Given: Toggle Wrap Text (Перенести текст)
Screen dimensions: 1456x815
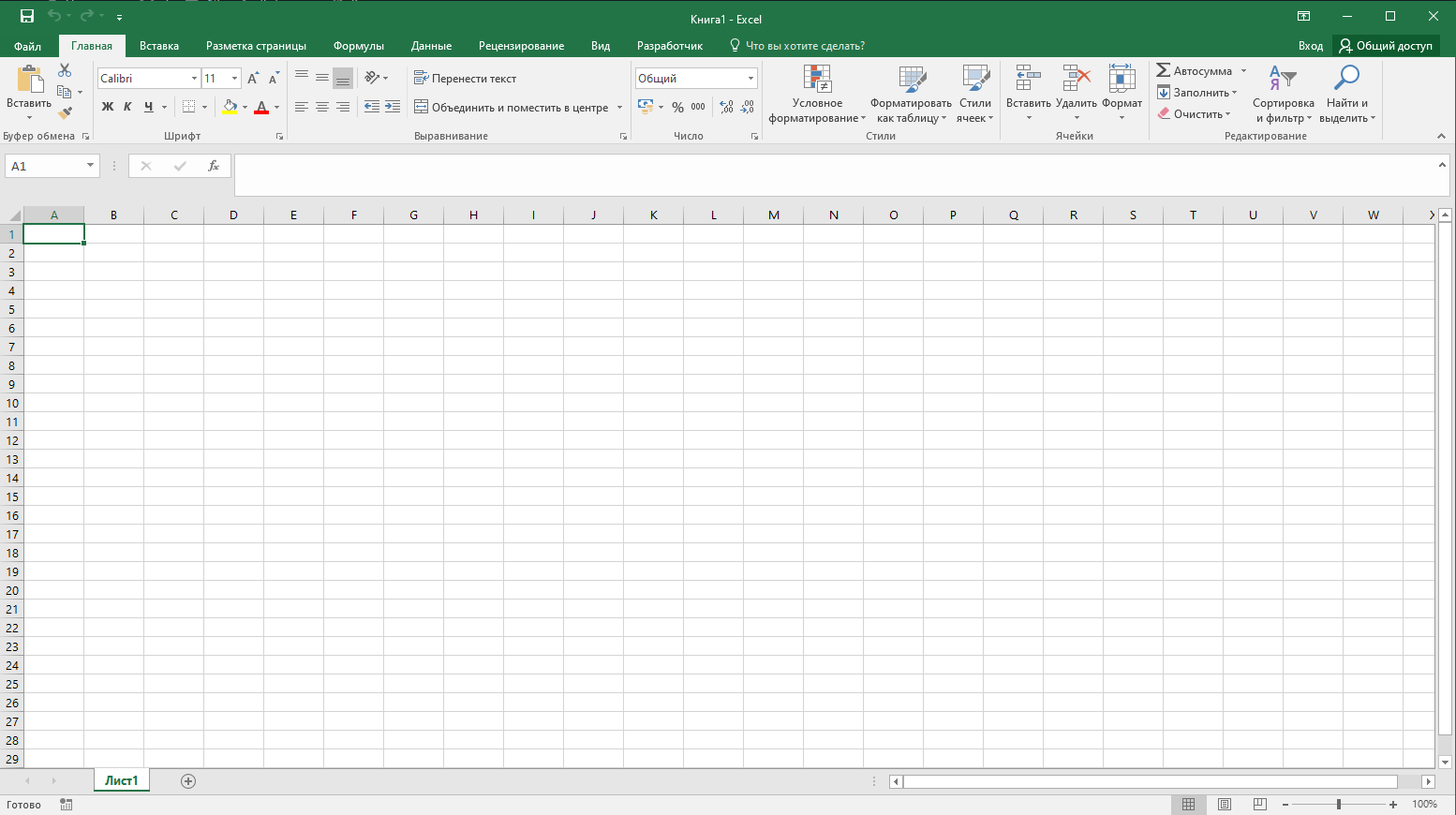Looking at the screenshot, I should pos(466,79).
